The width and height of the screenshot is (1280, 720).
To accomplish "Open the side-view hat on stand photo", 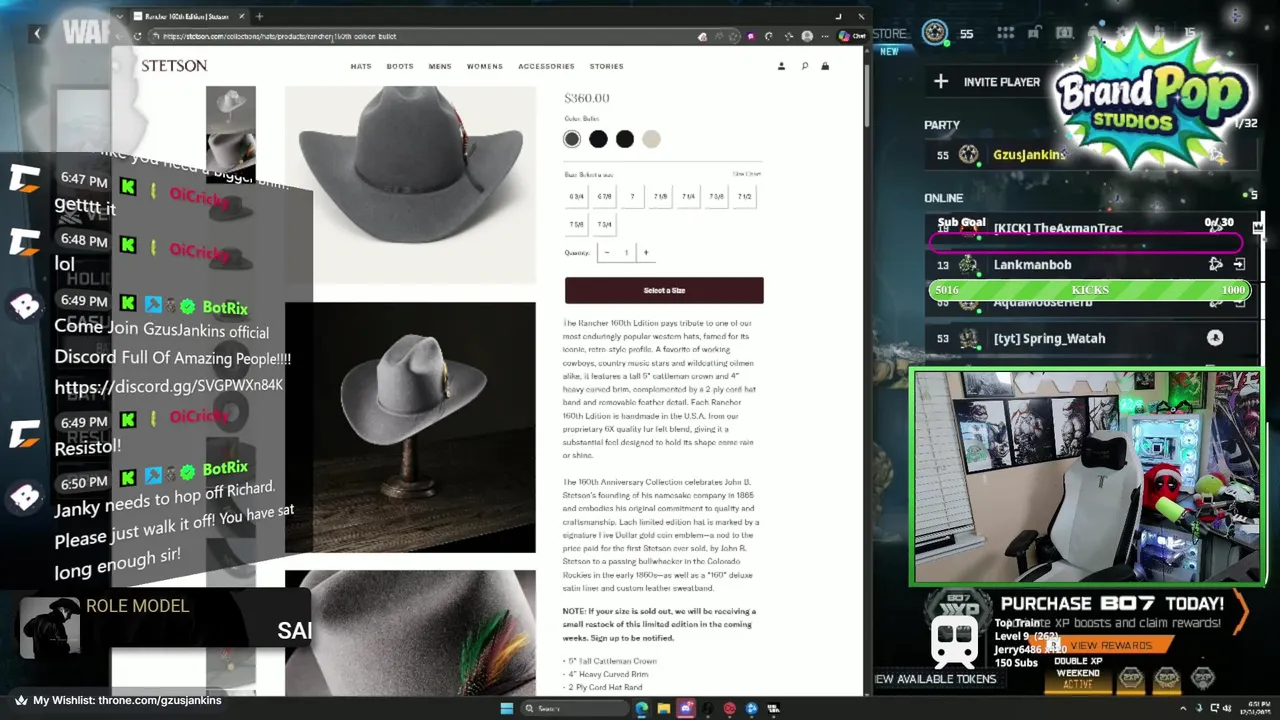I will pos(410,427).
